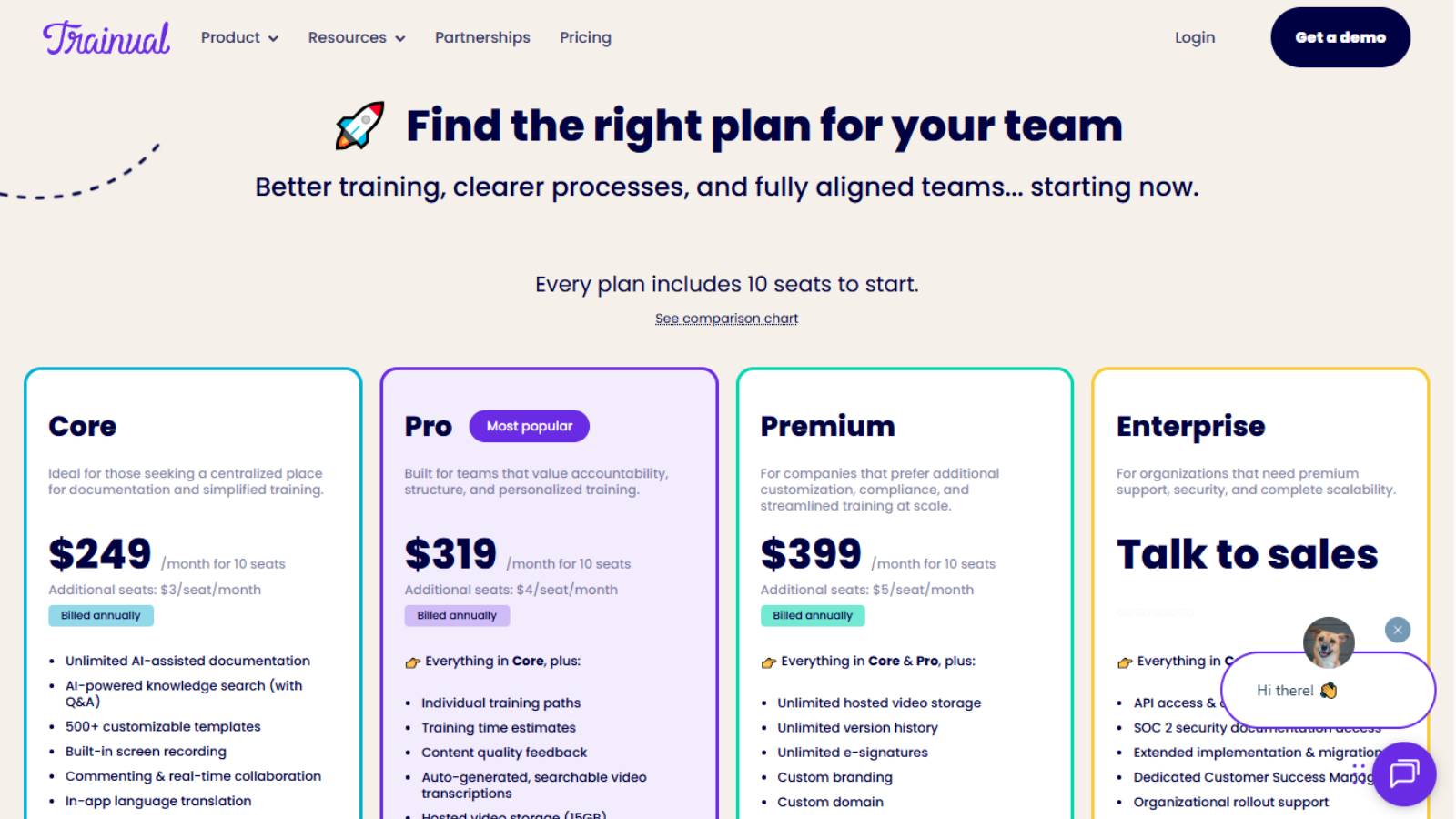Close the chat greeting popup

pyautogui.click(x=1398, y=630)
